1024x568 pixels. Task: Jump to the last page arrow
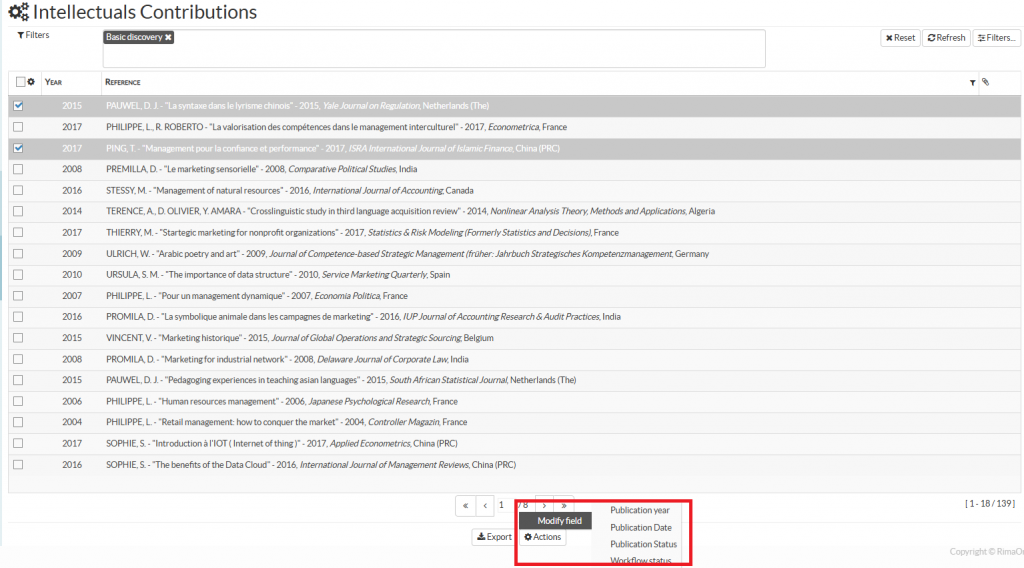pos(564,506)
